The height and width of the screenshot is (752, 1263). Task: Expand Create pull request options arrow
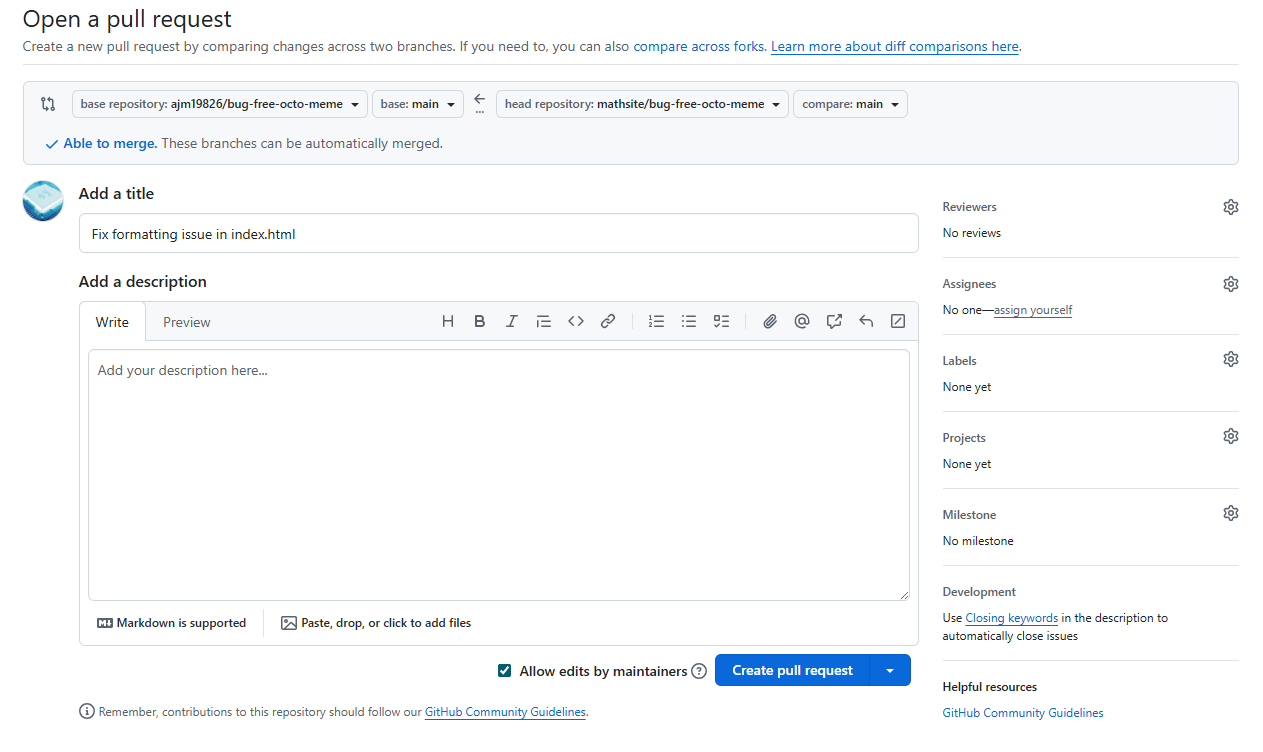point(890,671)
